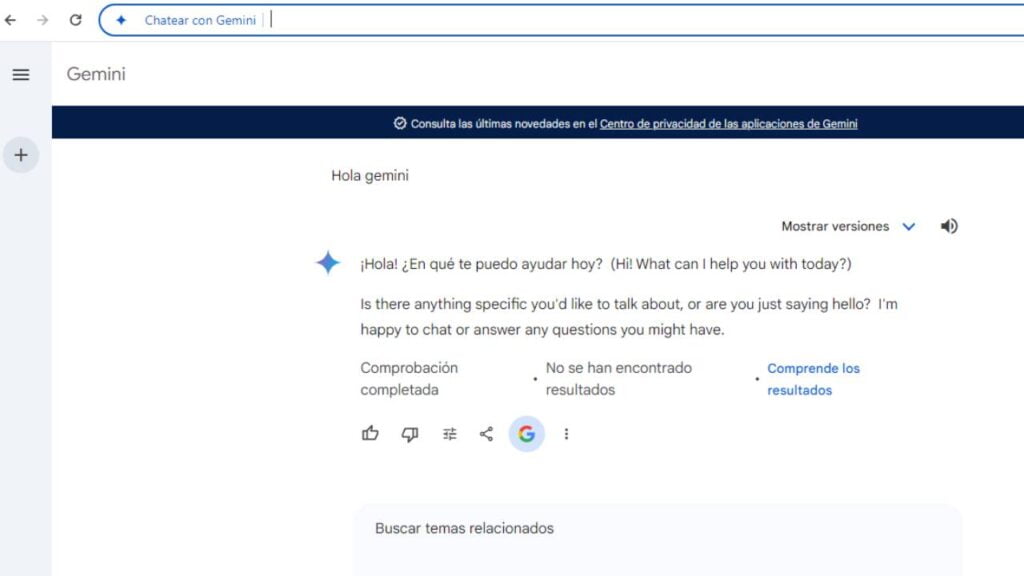Click the Gemini sparkle avatar beside the response
Screen dimensions: 1024x576
(328, 263)
